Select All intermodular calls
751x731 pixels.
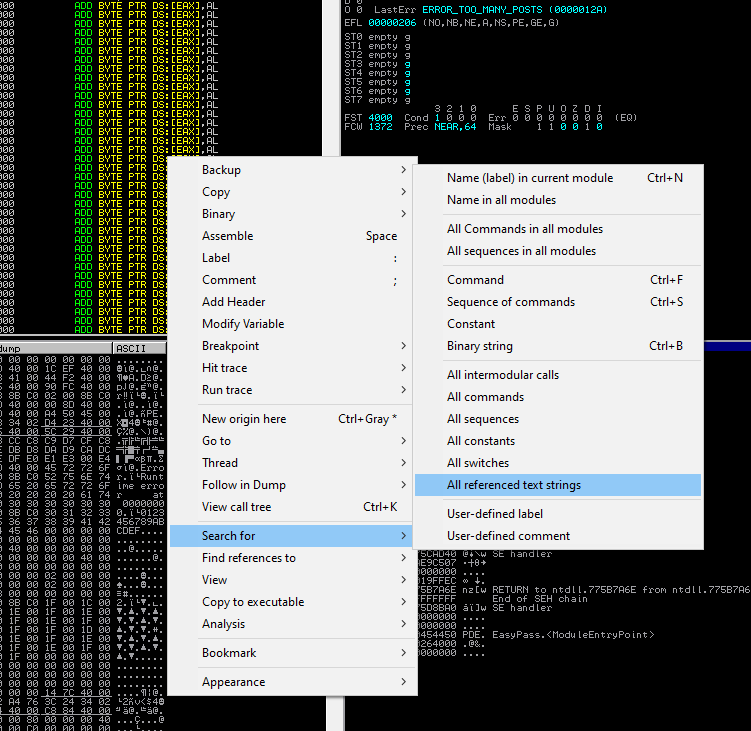(558, 375)
